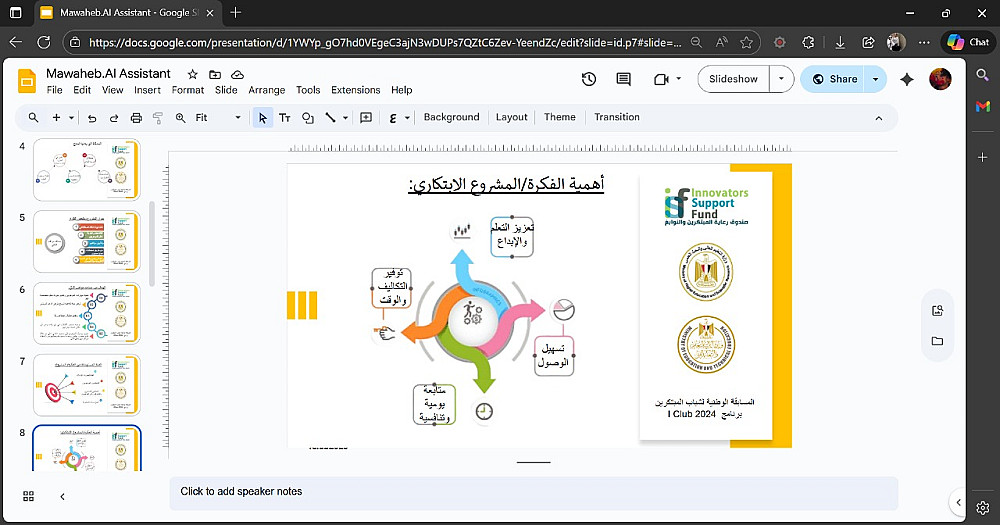Open a new browser tab

[x=235, y=12]
